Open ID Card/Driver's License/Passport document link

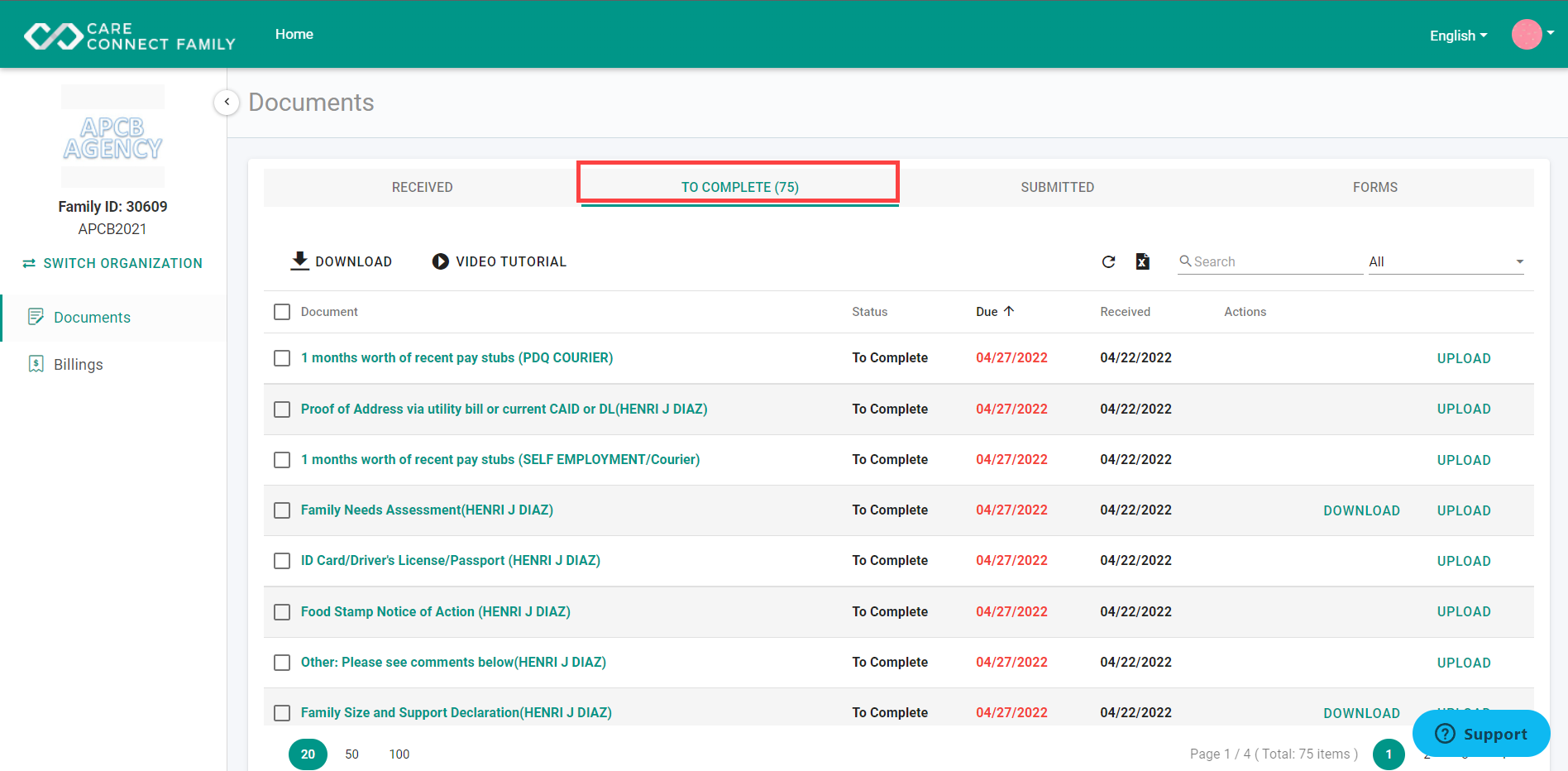(450, 560)
